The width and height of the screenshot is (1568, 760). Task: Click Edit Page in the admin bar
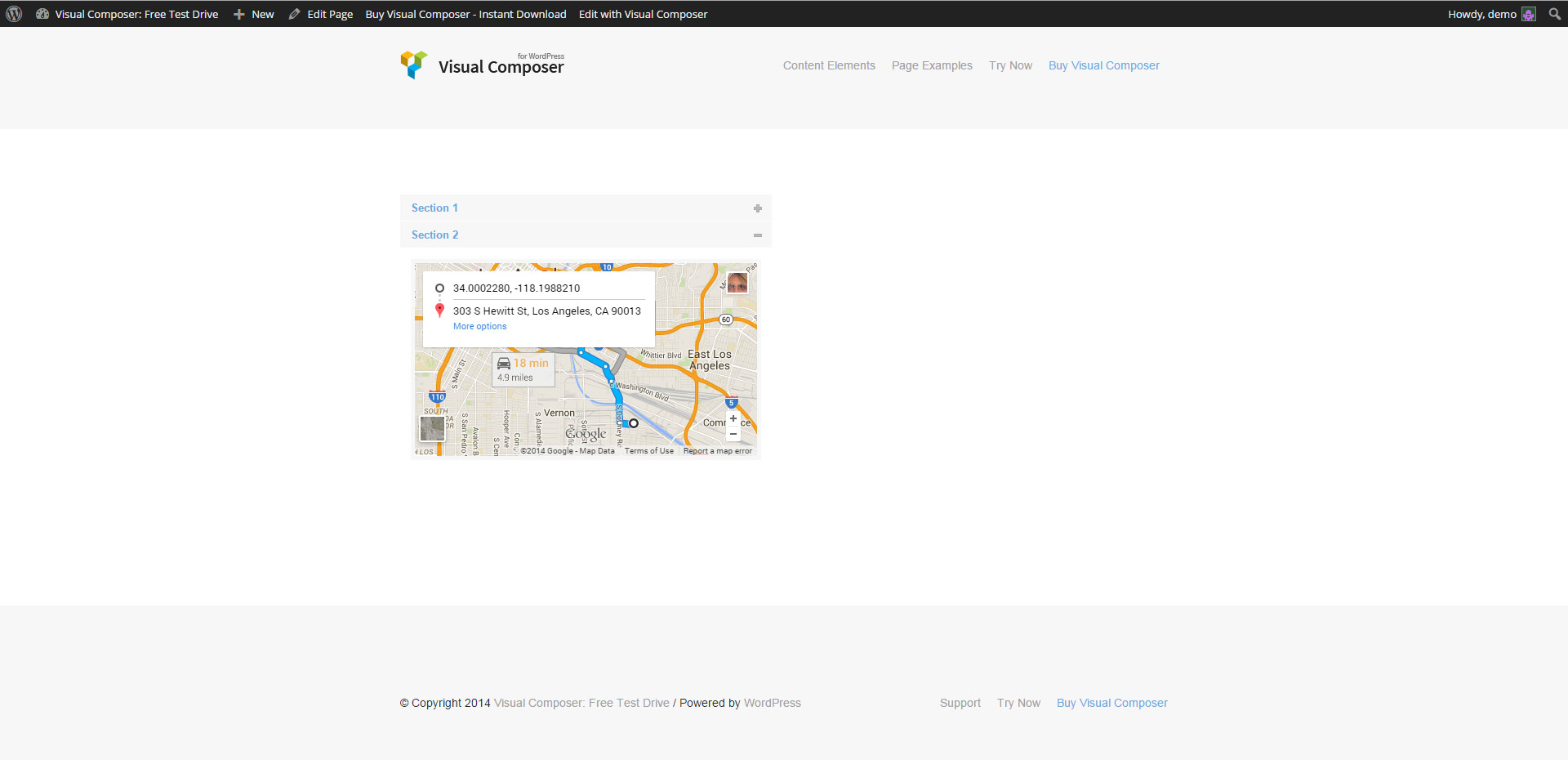pos(321,14)
